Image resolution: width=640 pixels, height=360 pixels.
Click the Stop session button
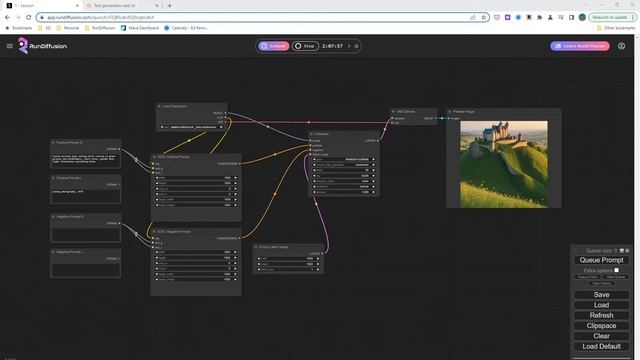(x=305, y=46)
